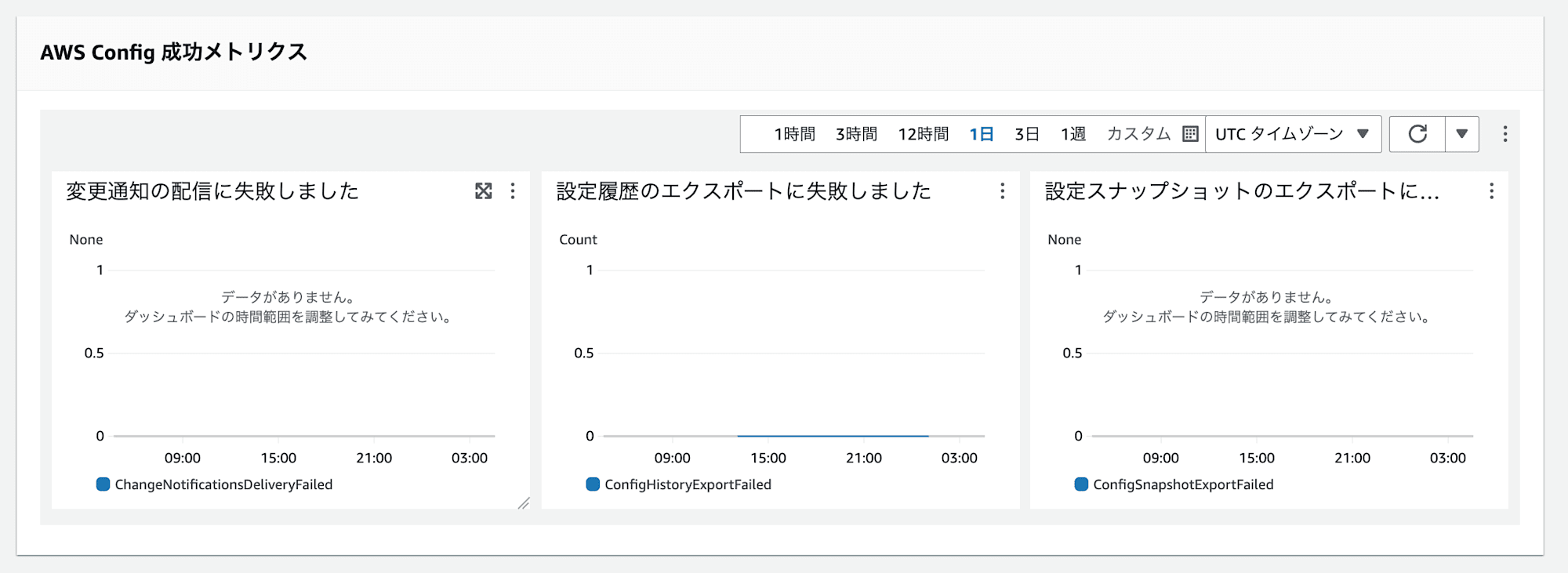Click the AWS Config 成功メトリクス heading
The height and width of the screenshot is (573, 1568).
coord(173,53)
